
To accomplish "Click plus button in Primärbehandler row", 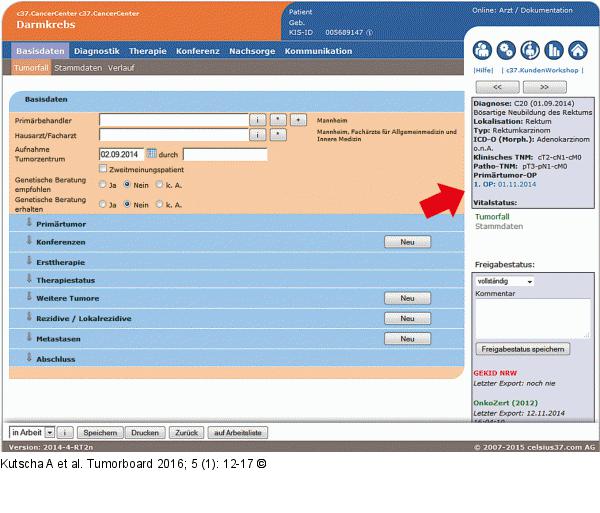I will pos(298,120).
